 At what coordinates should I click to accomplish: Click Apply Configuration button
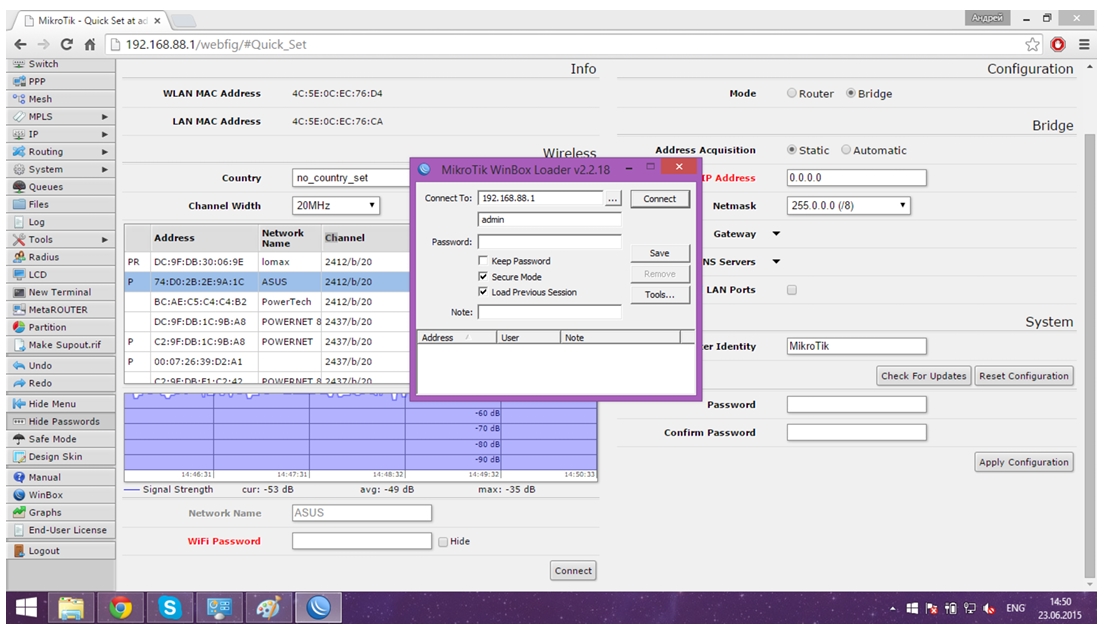point(1024,462)
